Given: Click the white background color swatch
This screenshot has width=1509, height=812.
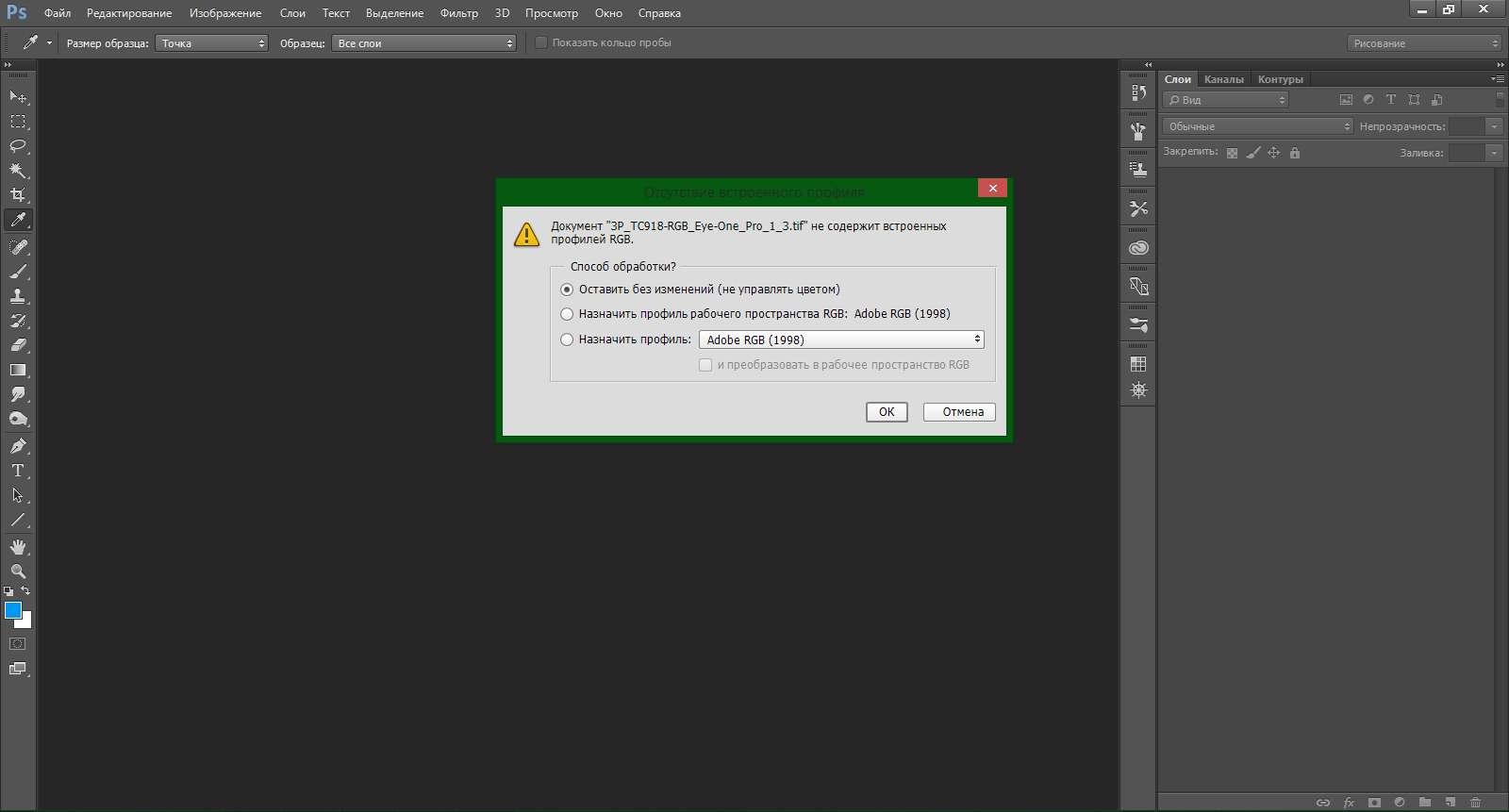Looking at the screenshot, I should (x=25, y=622).
